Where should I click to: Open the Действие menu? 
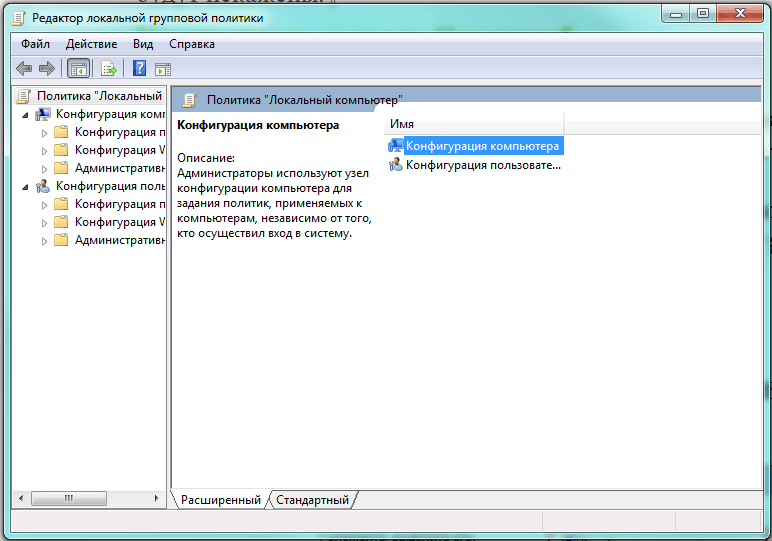point(92,44)
